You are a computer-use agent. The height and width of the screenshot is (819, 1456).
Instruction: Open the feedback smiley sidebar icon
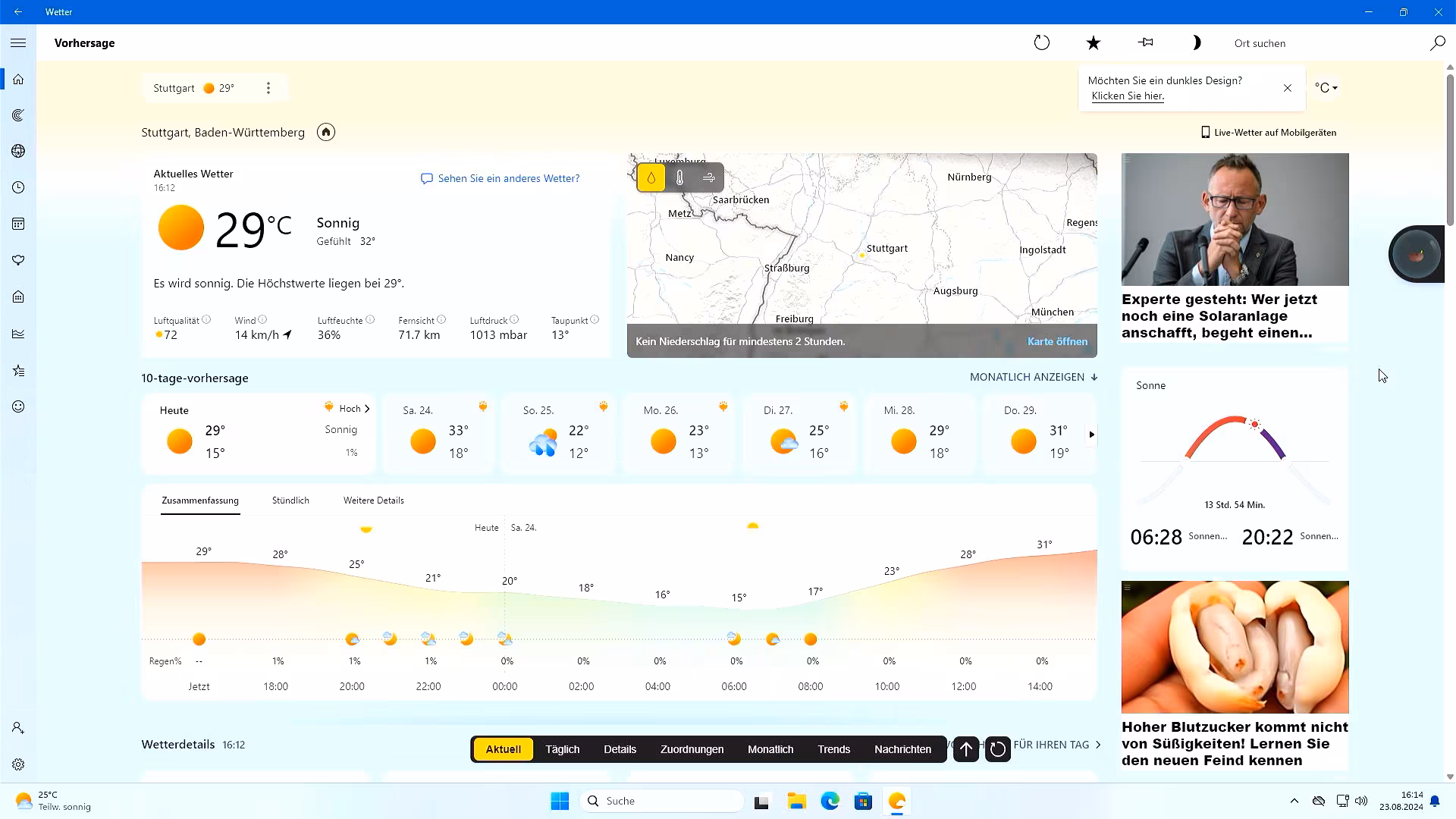[x=18, y=406]
